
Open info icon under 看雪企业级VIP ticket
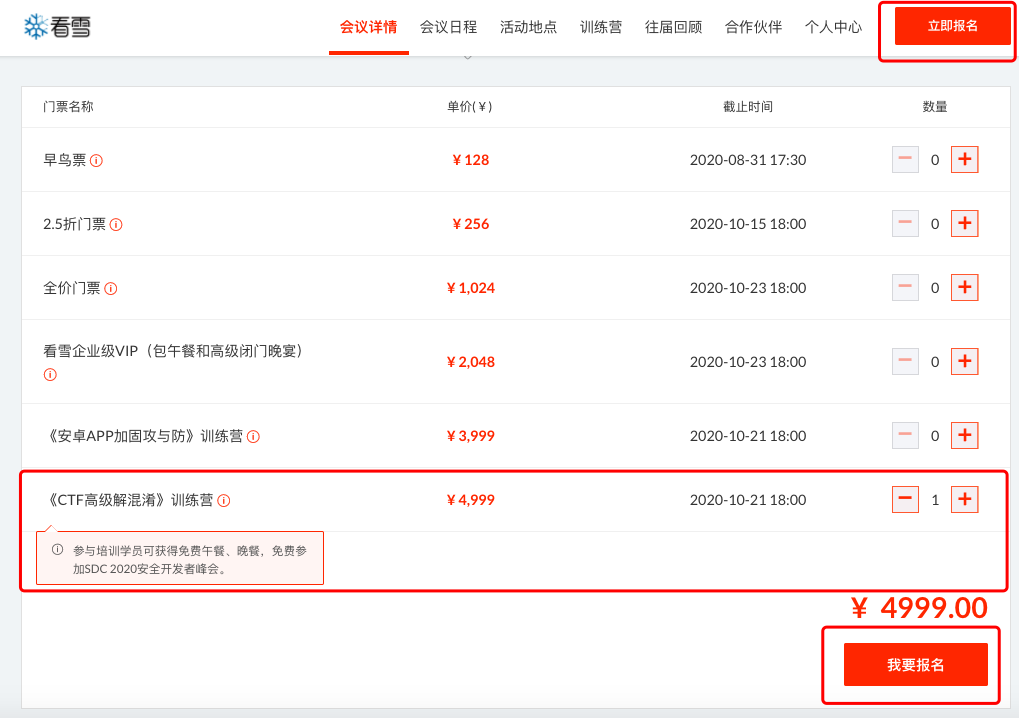point(50,374)
